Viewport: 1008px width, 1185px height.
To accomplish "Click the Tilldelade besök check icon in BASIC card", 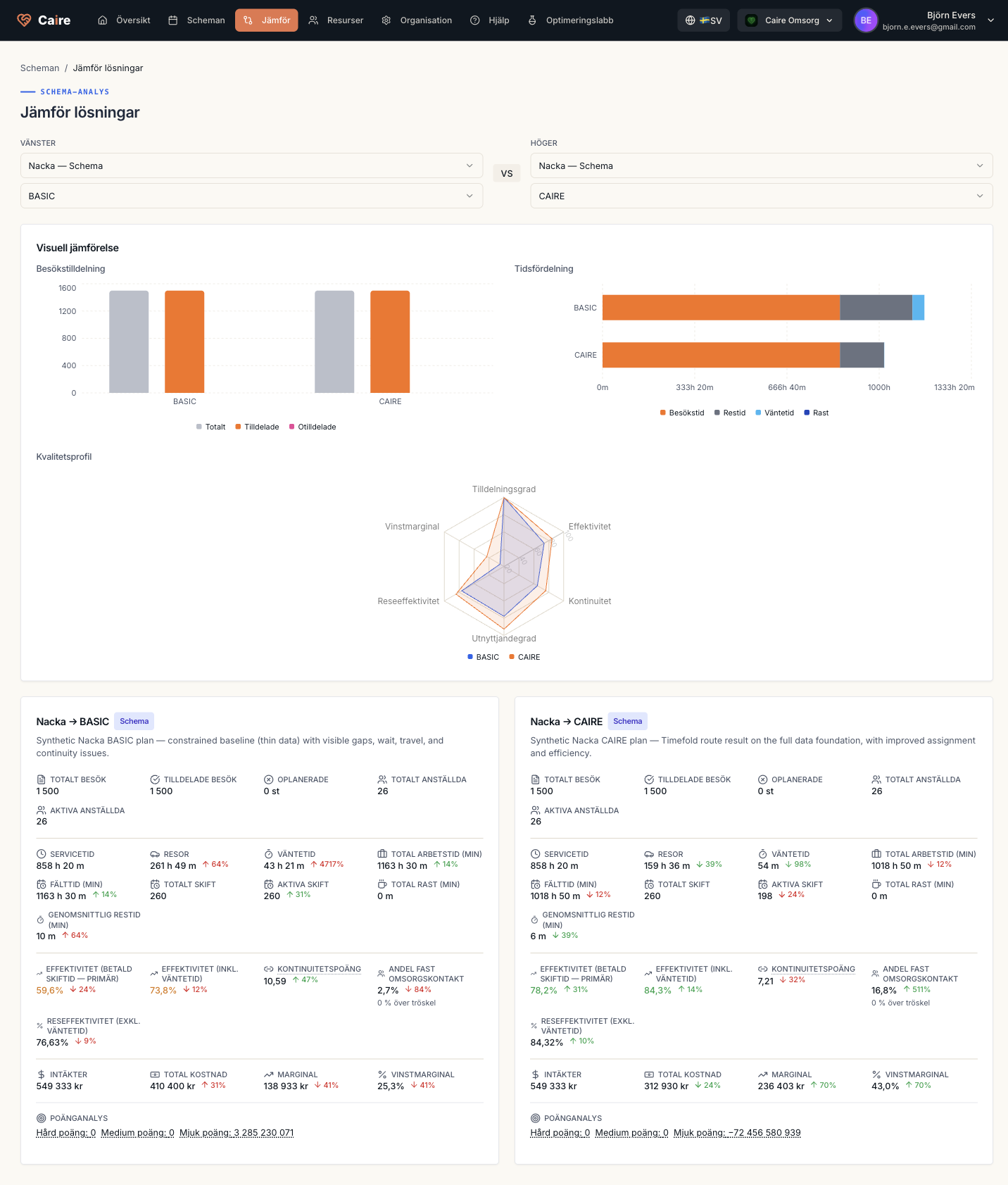I will [155, 779].
